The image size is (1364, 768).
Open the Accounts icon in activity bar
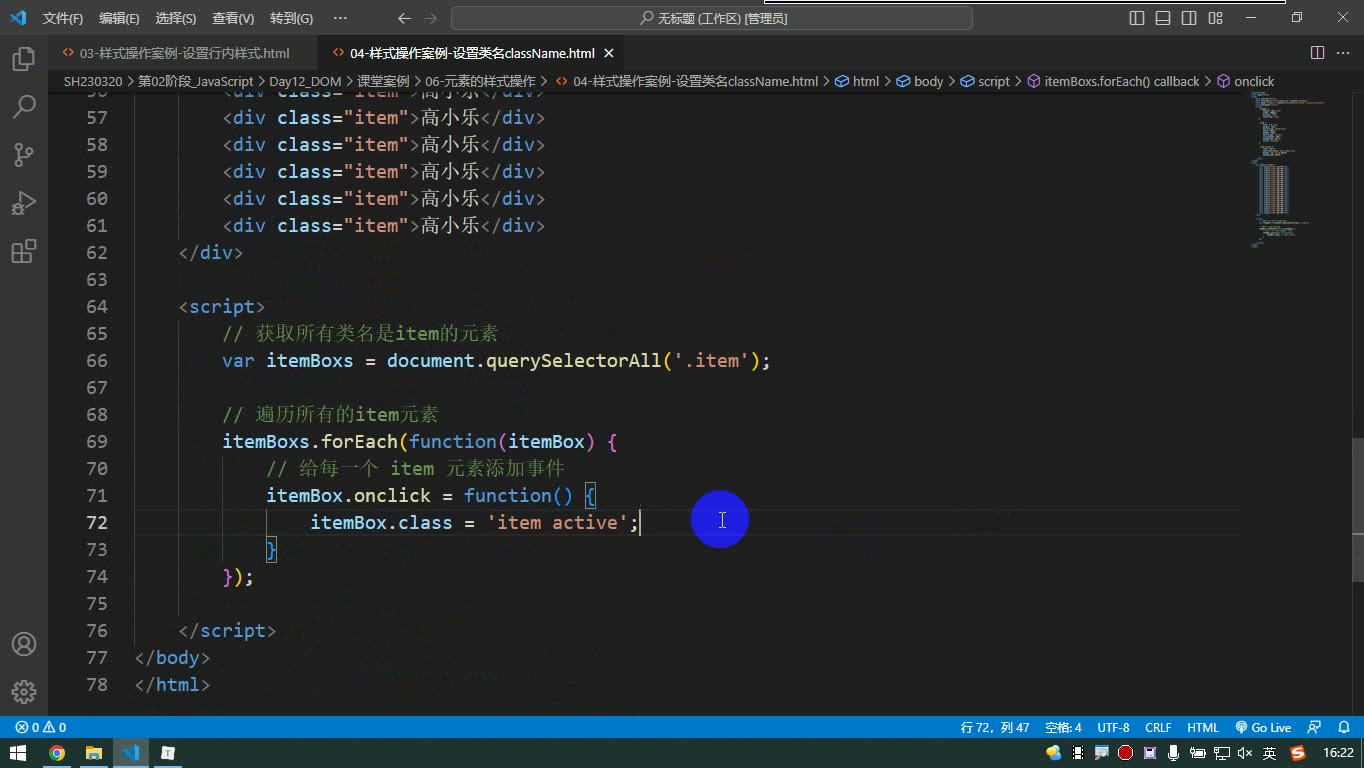[x=24, y=644]
